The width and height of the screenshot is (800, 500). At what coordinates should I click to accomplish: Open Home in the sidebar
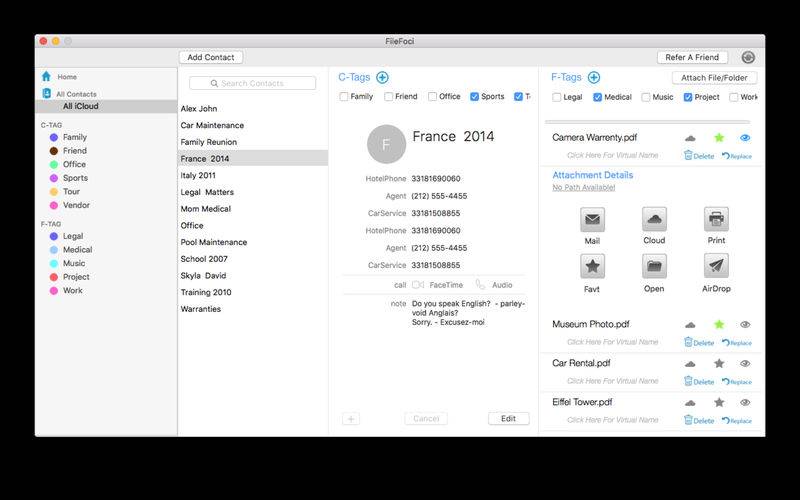[66, 77]
